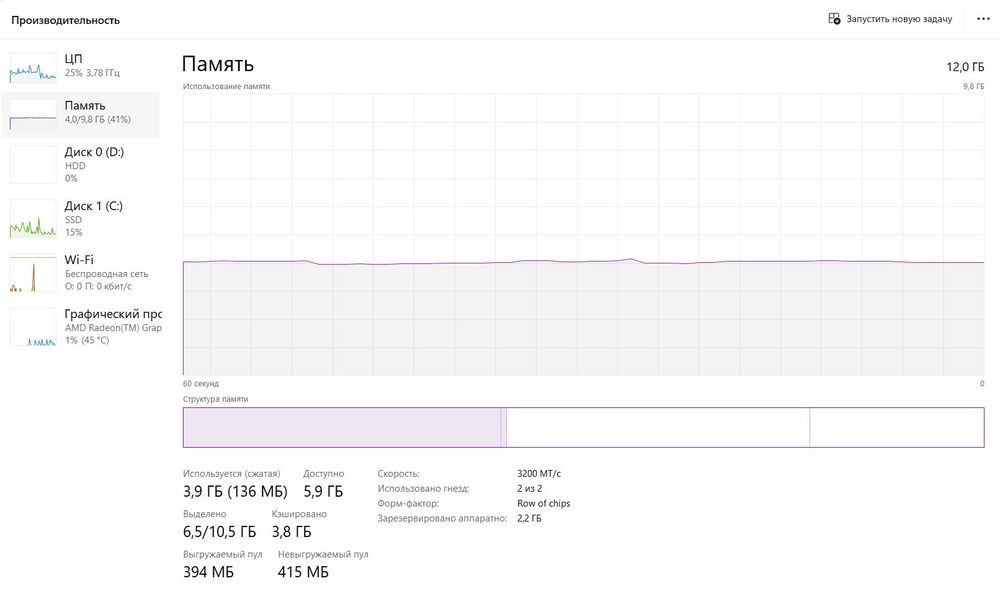The width and height of the screenshot is (1000, 592).
Task: Click the ЦП mini graph thumbnail
Action: (33, 68)
